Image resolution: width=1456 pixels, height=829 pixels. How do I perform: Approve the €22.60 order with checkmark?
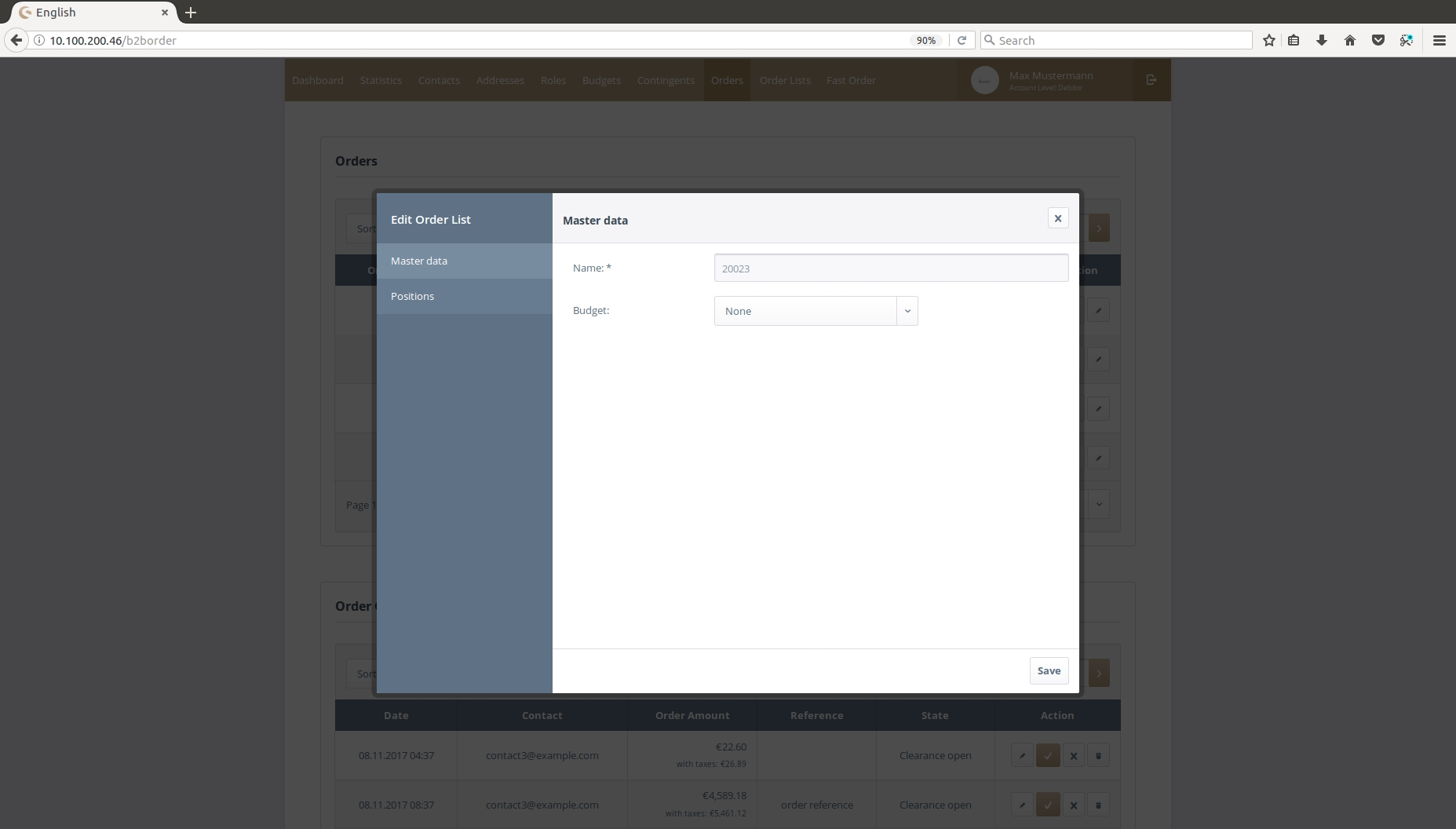[x=1048, y=756]
